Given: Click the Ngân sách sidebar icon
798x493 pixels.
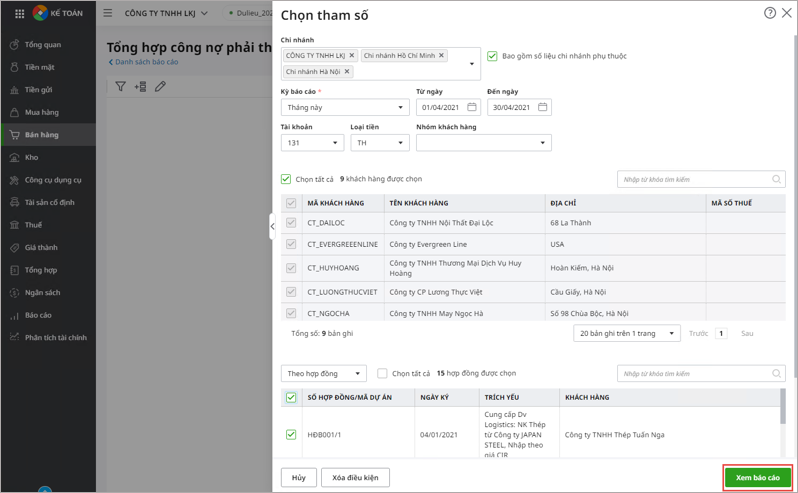Looking at the screenshot, I should [15, 293].
